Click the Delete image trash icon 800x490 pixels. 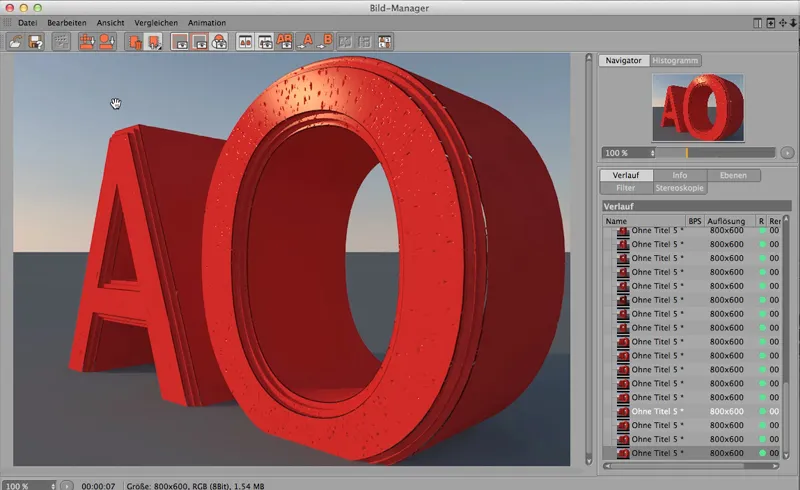pos(134,42)
